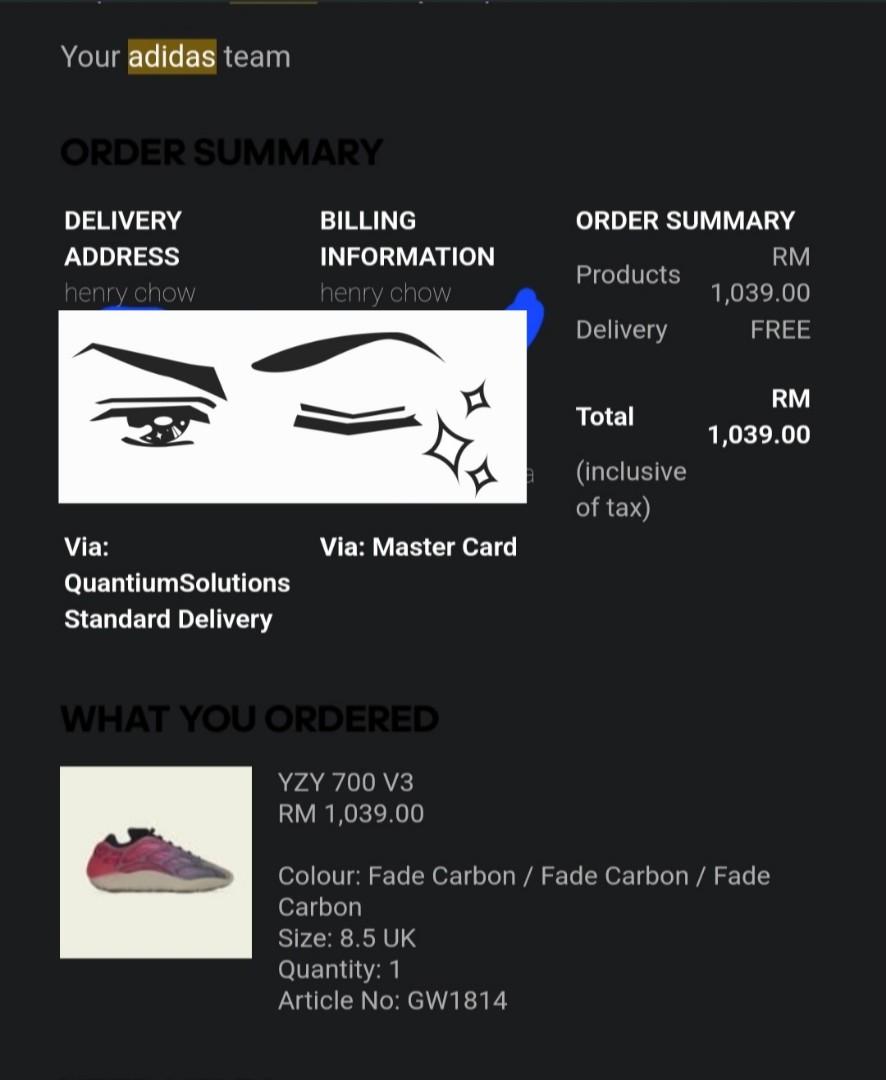
Task: Click the ORDER SUMMARY main heading
Action: click(x=221, y=152)
